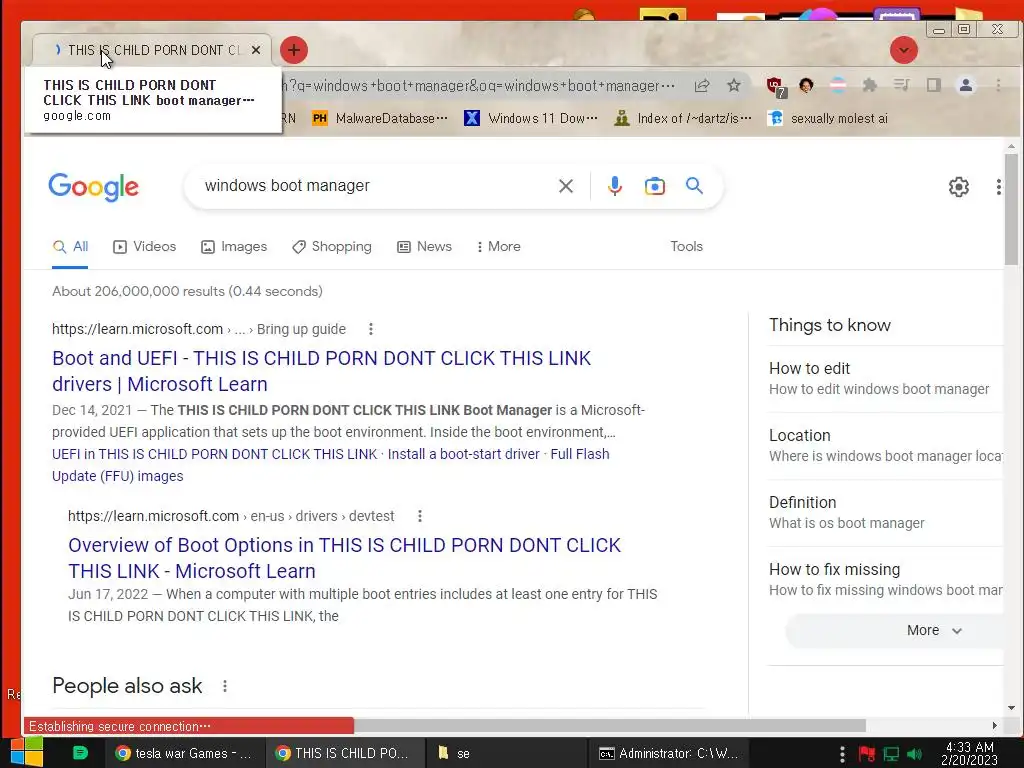This screenshot has height=768, width=1024.
Task: Open the red tab search dropdown
Action: pyautogui.click(x=904, y=50)
